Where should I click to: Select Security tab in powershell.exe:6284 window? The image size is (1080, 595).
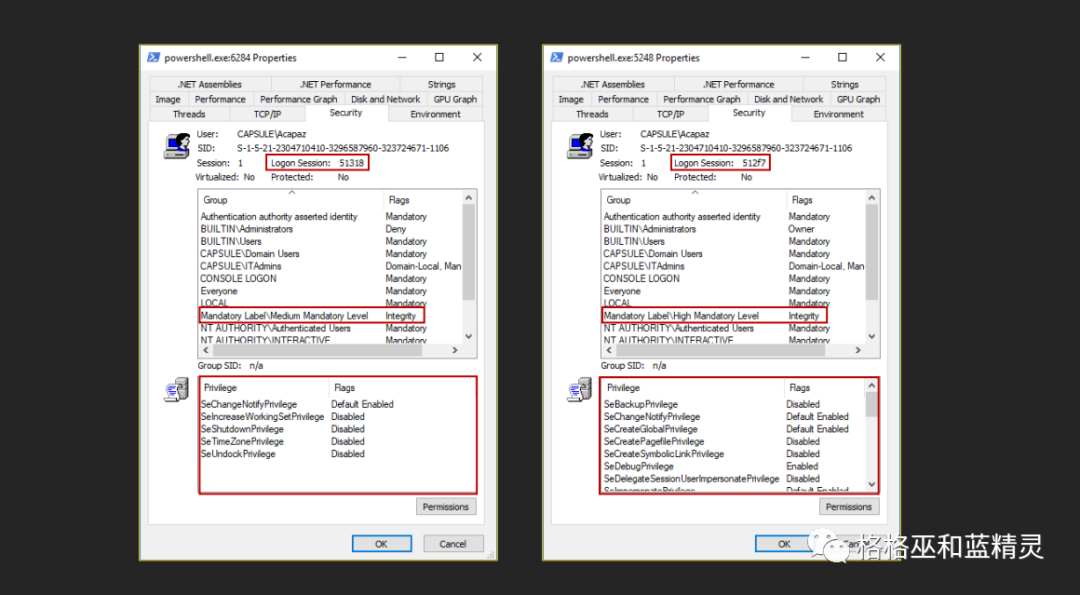(x=346, y=113)
